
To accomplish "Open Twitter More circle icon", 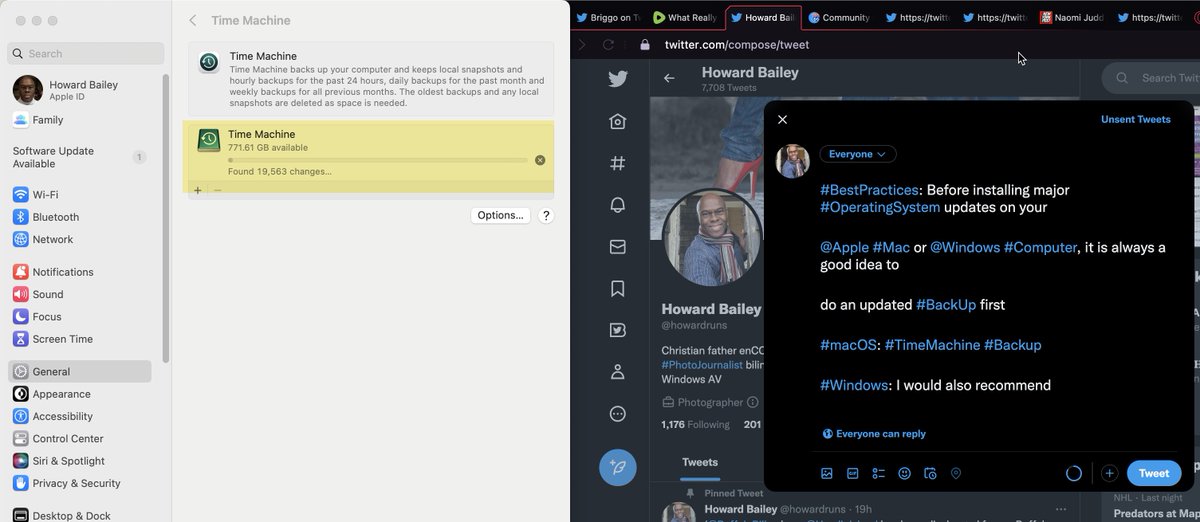I will pos(618,414).
